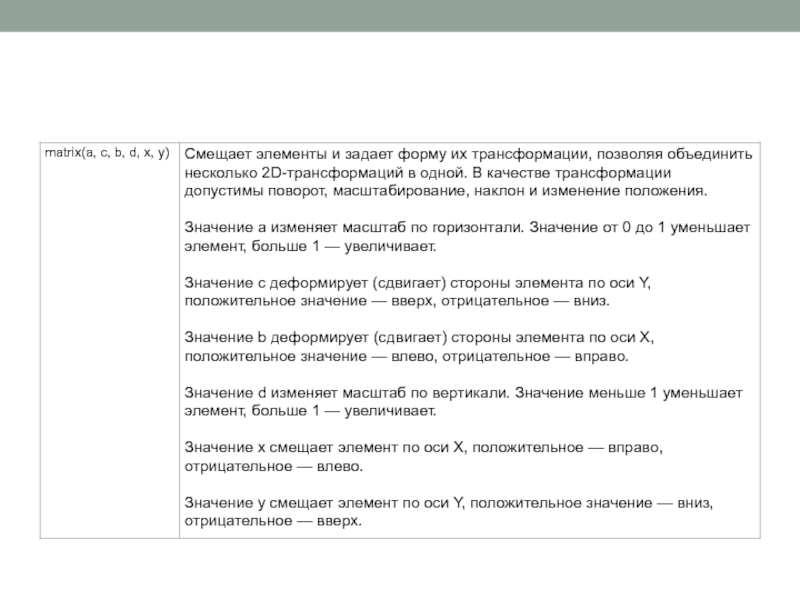Select the line starting "Смещает элементы и задает"

pyautogui.click(x=469, y=154)
